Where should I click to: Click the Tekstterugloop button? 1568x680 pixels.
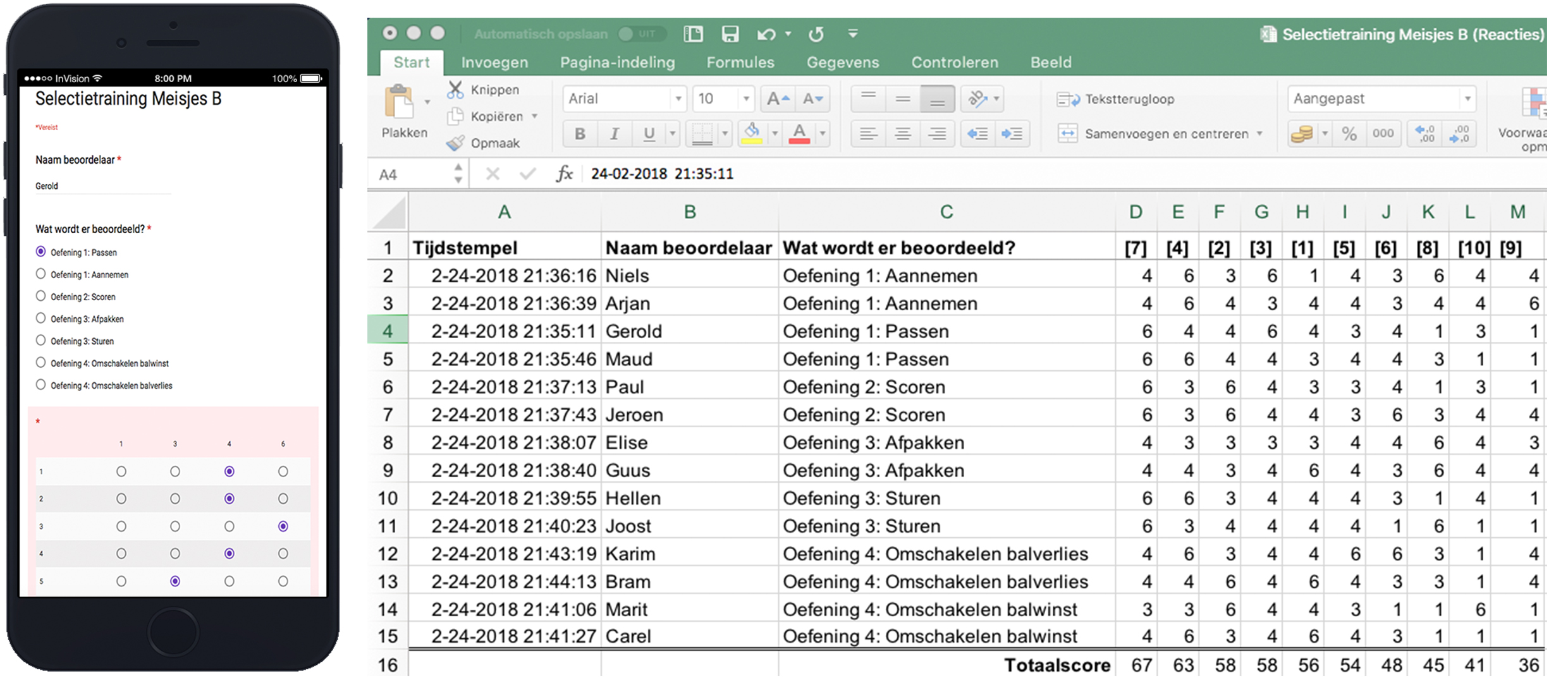[x=1116, y=99]
